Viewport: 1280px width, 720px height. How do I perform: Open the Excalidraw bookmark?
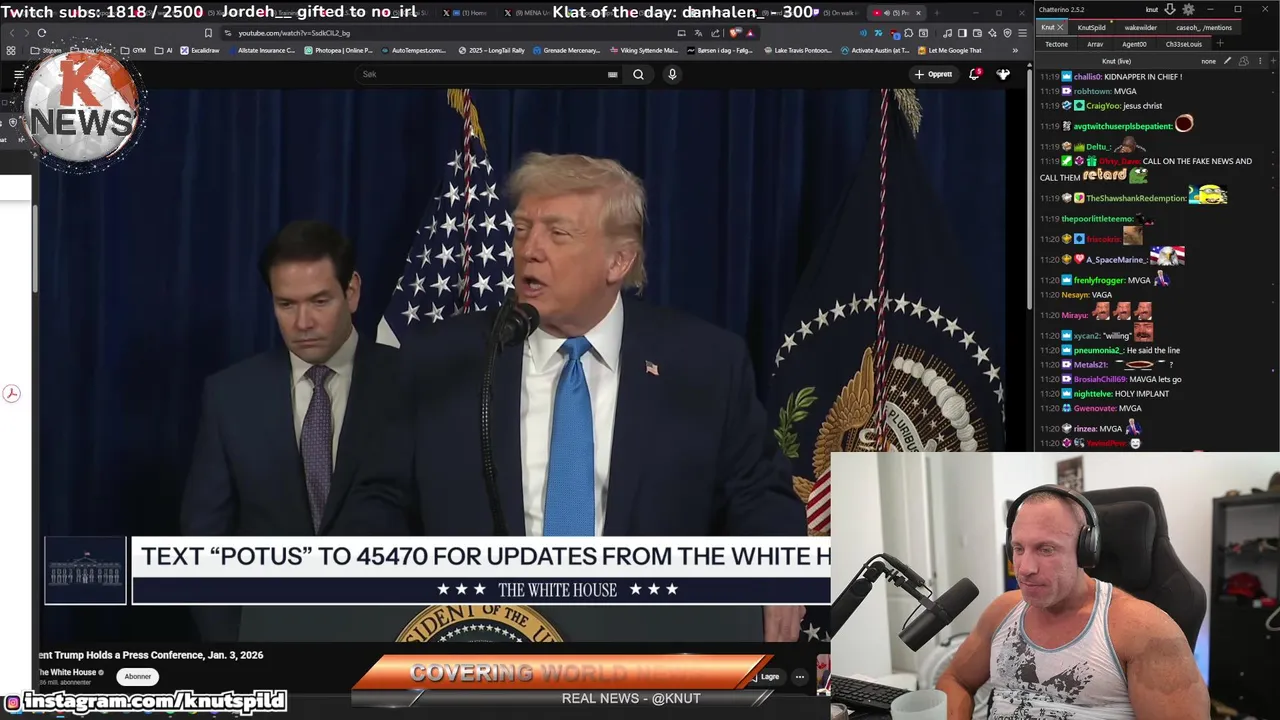200,50
